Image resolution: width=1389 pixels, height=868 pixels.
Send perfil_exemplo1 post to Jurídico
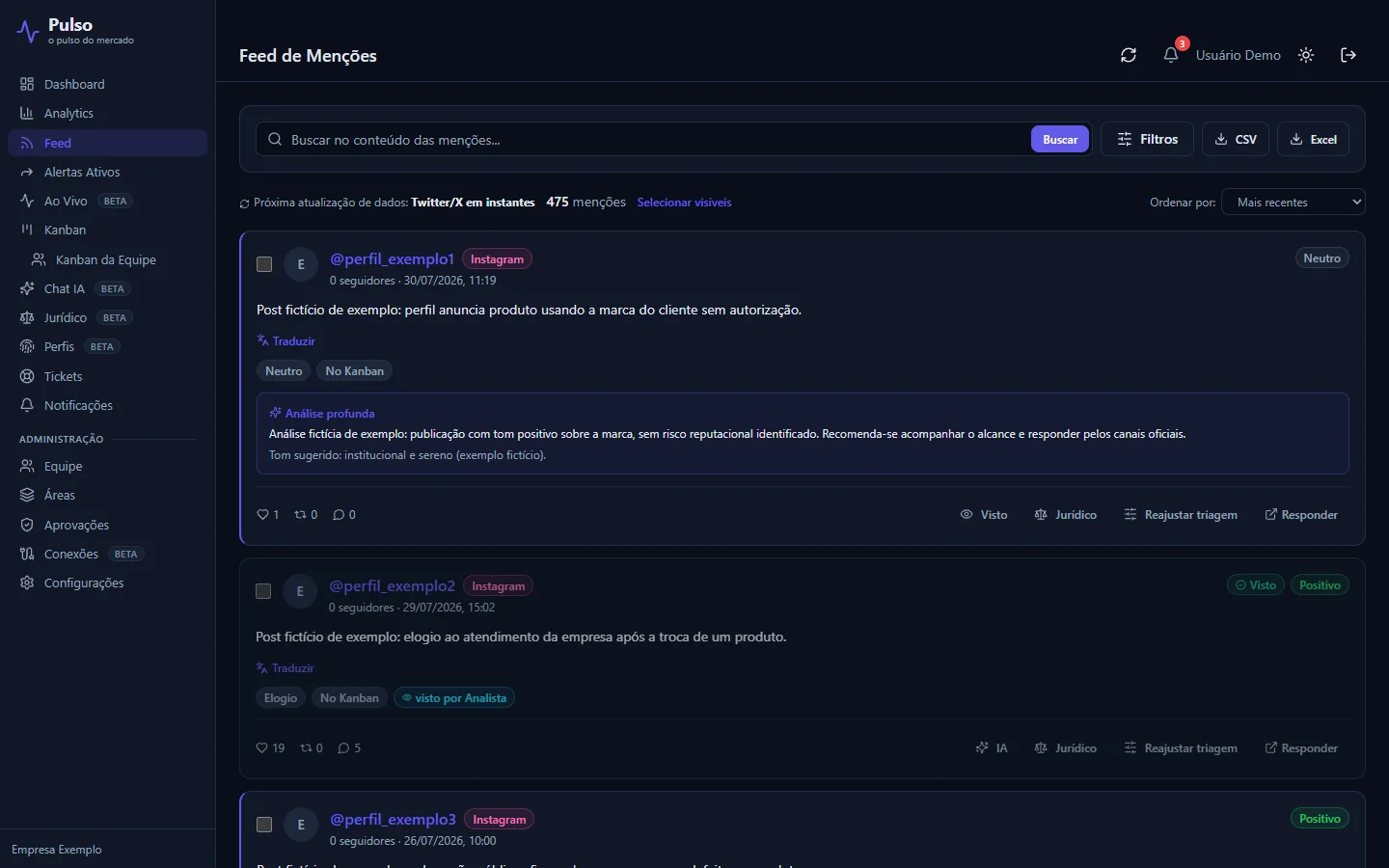click(x=1066, y=515)
